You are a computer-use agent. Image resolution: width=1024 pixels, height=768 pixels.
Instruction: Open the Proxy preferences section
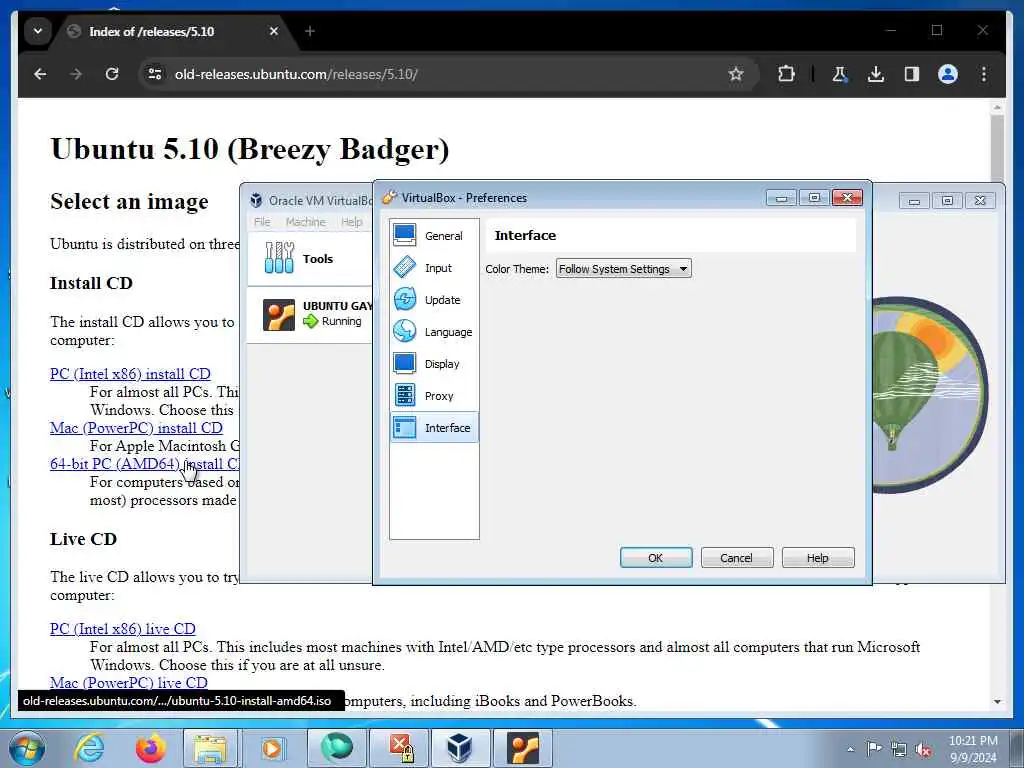[434, 396]
